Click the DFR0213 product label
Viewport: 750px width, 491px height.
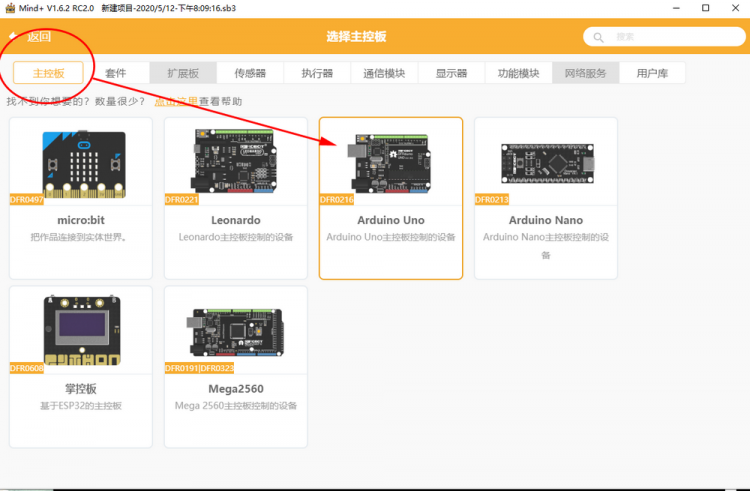(492, 200)
